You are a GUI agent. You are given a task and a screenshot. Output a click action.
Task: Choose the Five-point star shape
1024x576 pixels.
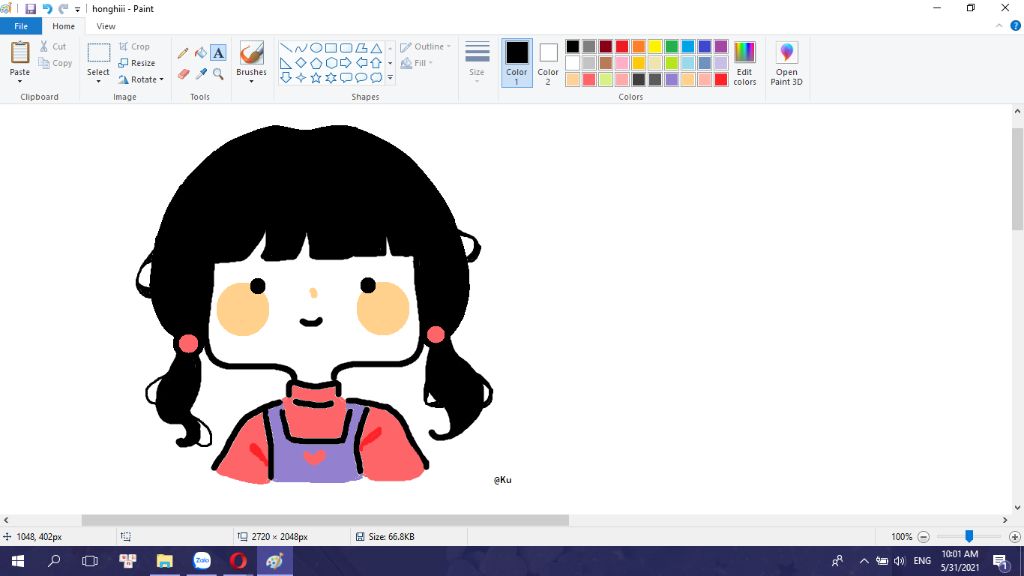(x=315, y=78)
